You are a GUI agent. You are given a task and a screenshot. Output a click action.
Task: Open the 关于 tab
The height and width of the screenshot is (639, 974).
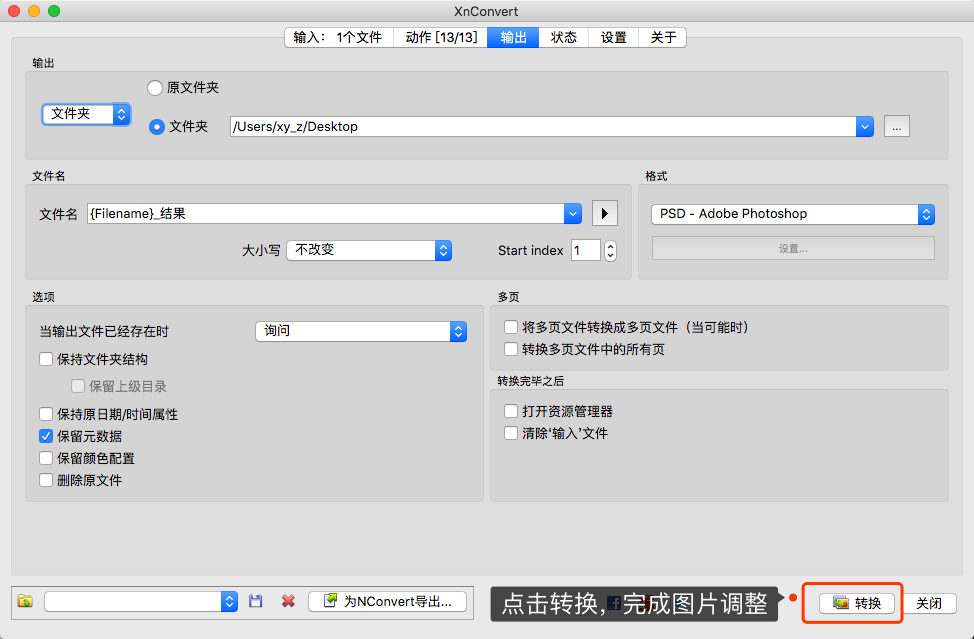point(663,37)
